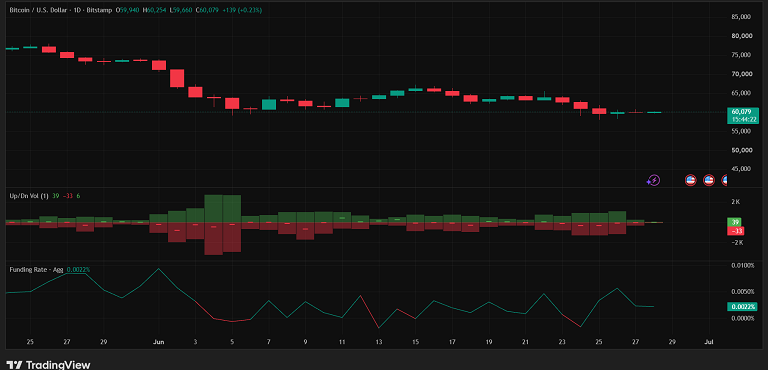Click the 11 date label on the time axis
Screen dimensions: 768x370
pos(342,342)
